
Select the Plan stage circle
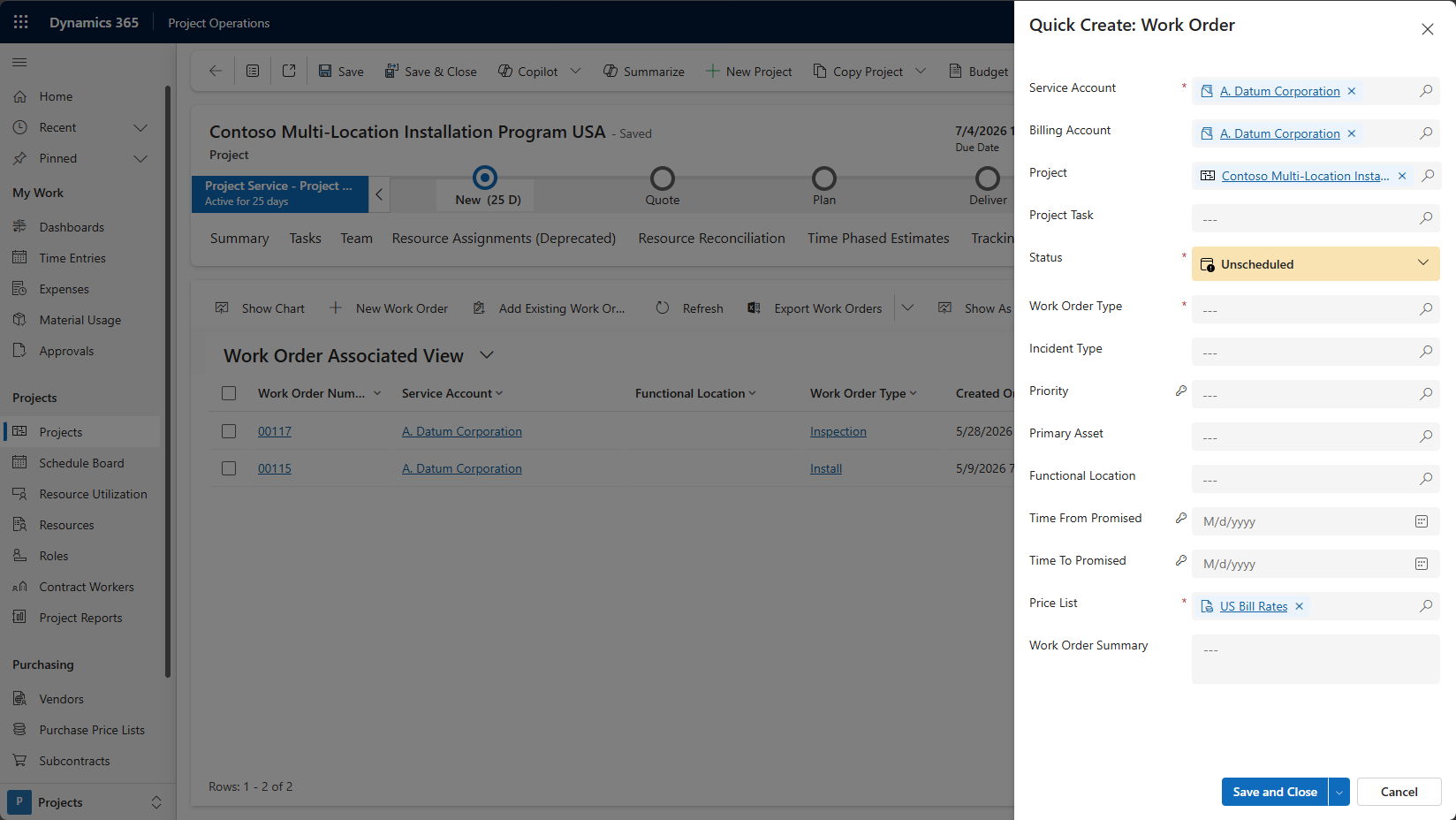coord(824,178)
